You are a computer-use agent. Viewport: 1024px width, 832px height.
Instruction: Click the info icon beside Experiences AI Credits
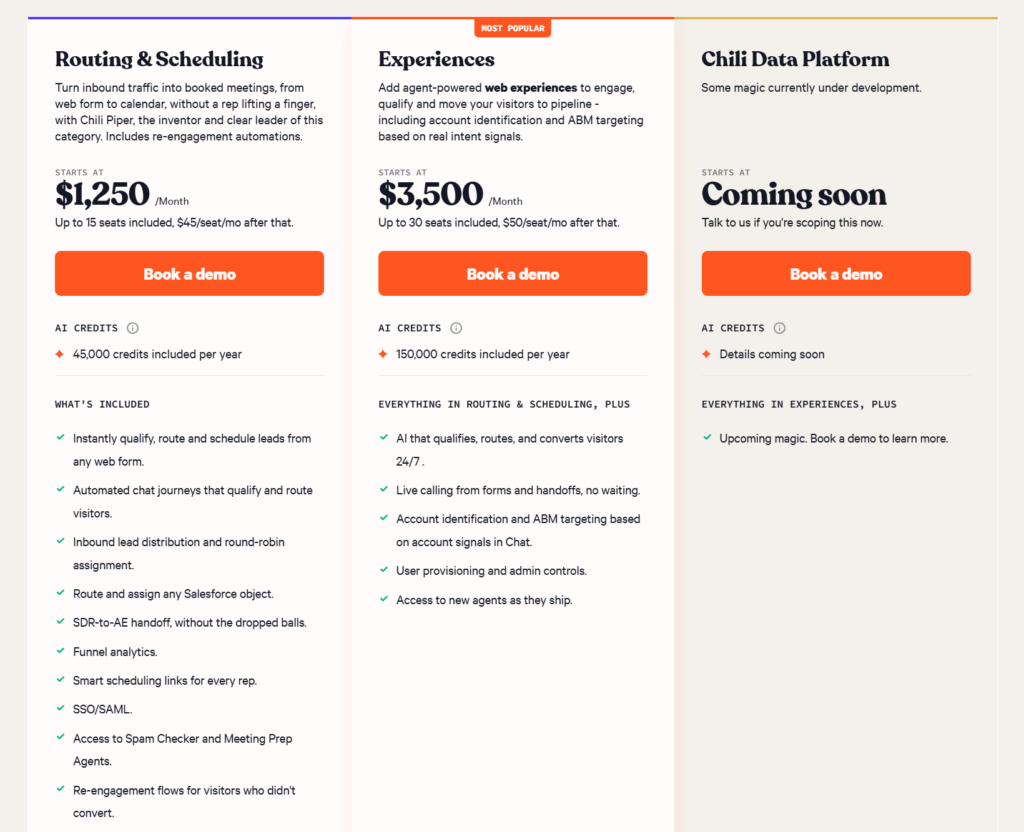click(x=456, y=328)
